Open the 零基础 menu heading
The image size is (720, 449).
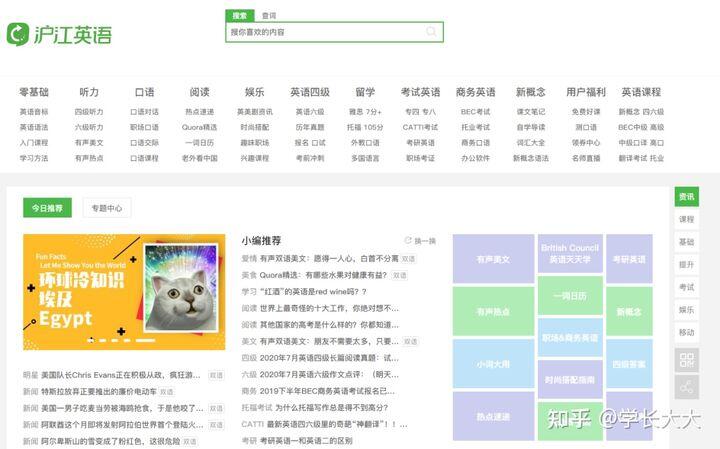(x=34, y=92)
